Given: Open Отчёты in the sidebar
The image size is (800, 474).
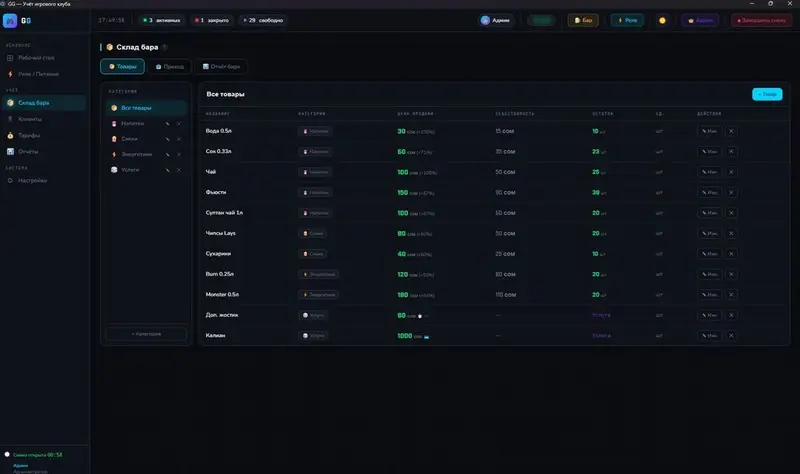Looking at the screenshot, I should [x=43, y=152].
